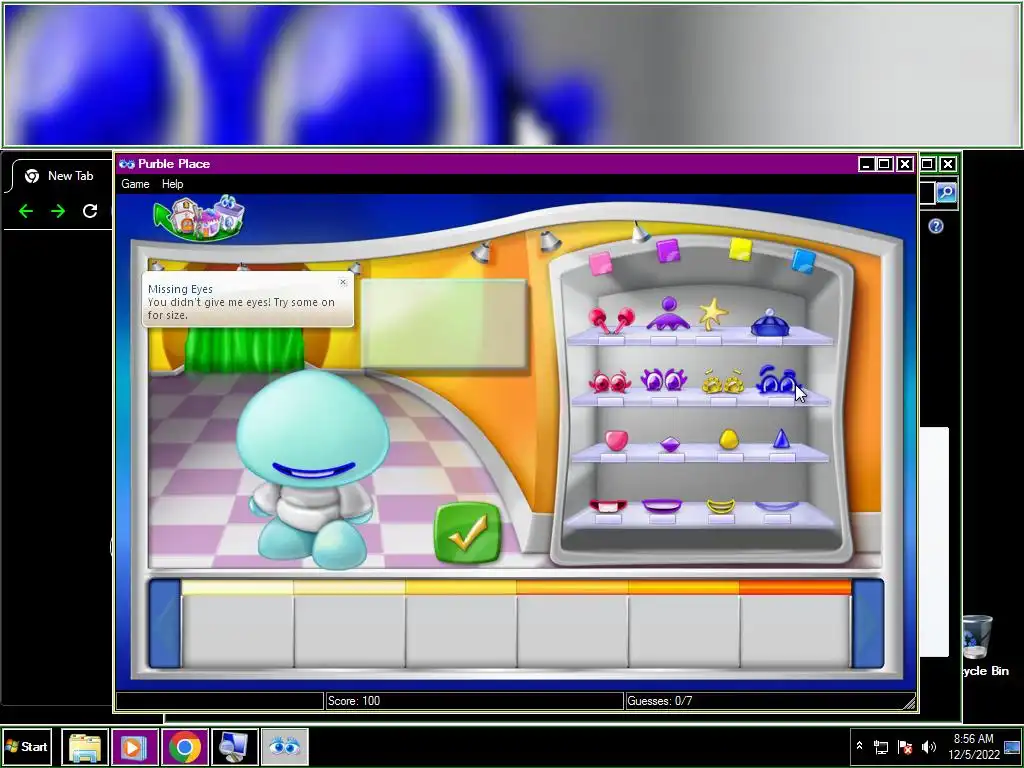Screen dimensions: 1024x768
Task: Select the purple hair piece
Action: (x=668, y=314)
